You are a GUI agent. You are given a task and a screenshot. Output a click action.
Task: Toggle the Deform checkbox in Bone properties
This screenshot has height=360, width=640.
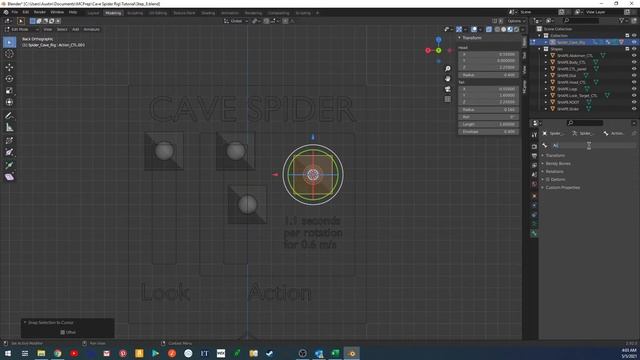(548, 180)
